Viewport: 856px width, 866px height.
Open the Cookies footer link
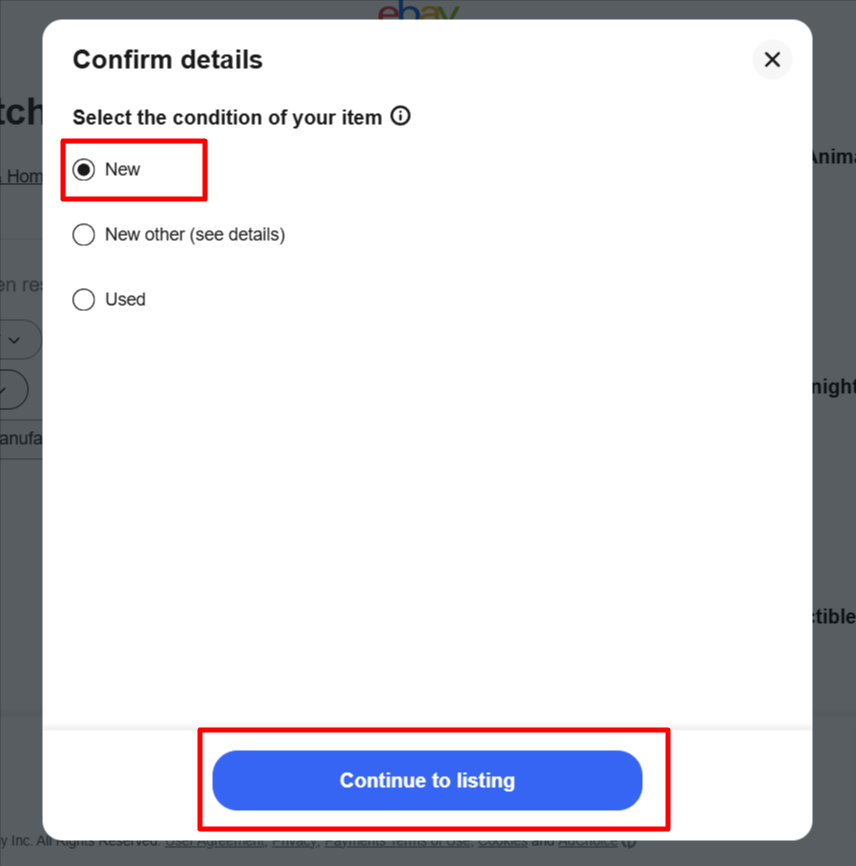click(502, 842)
